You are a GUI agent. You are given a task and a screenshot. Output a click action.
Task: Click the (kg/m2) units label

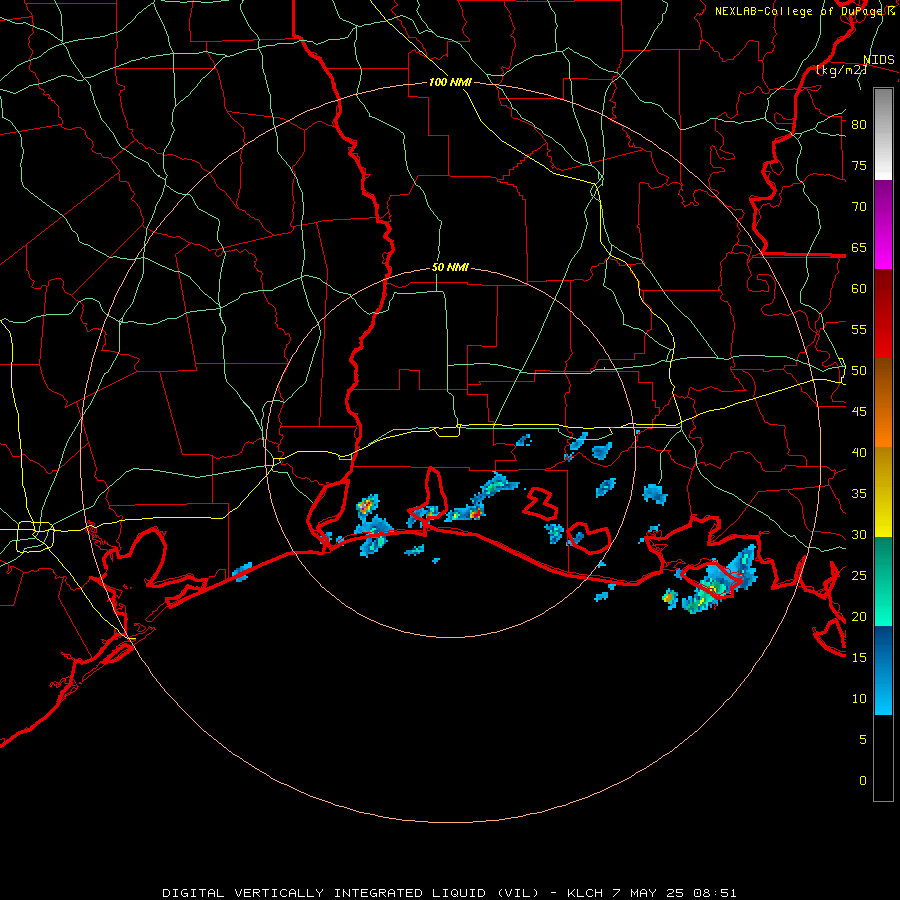click(x=841, y=70)
